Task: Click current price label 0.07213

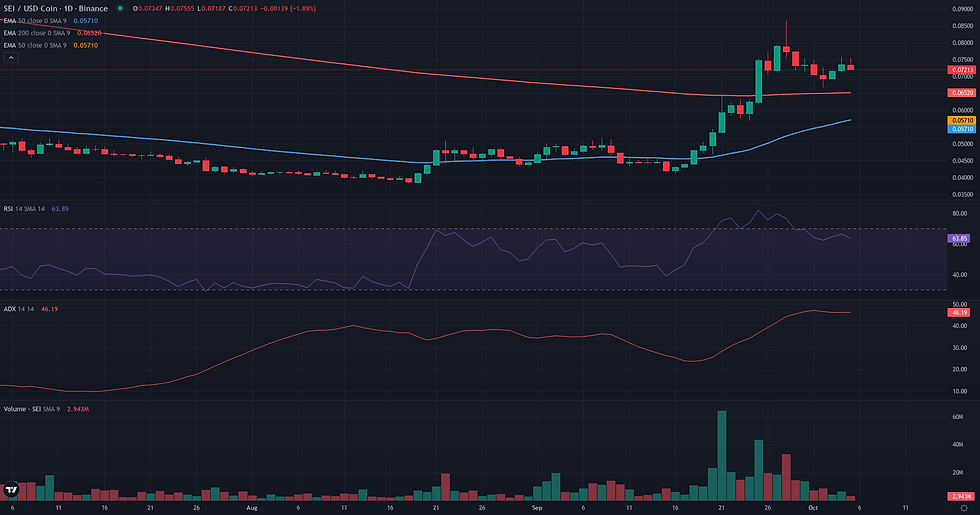Action: pyautogui.click(x=961, y=70)
